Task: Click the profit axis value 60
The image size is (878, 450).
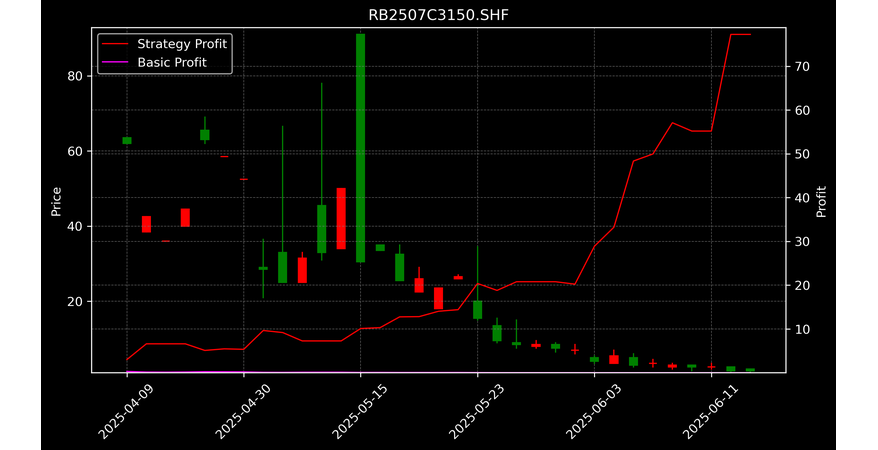Action: (801, 110)
